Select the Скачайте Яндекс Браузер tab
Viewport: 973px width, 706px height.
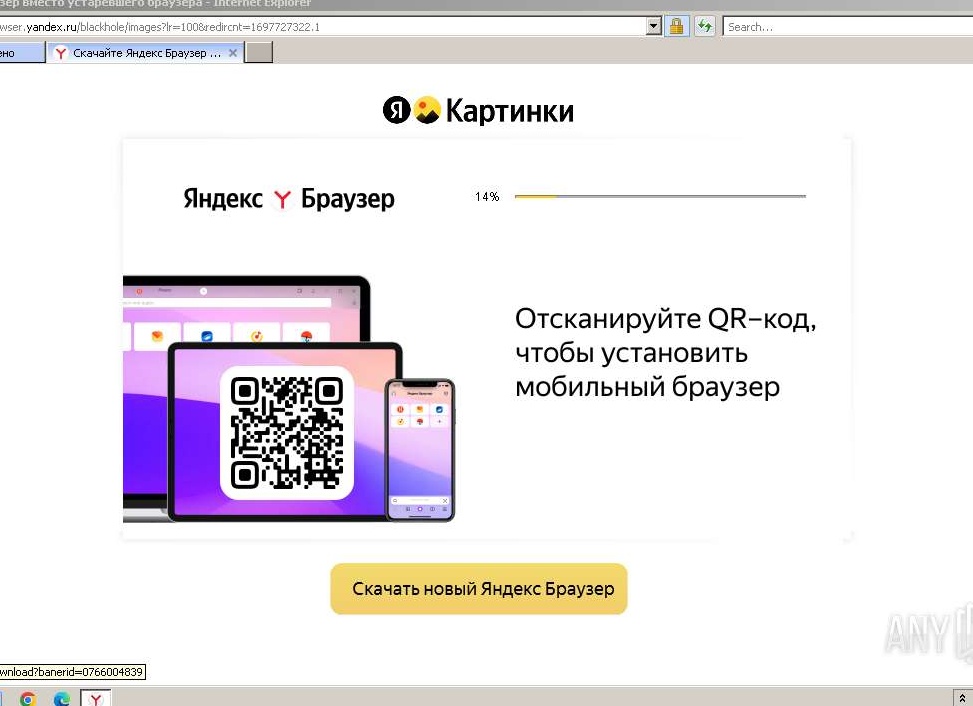[x=146, y=53]
